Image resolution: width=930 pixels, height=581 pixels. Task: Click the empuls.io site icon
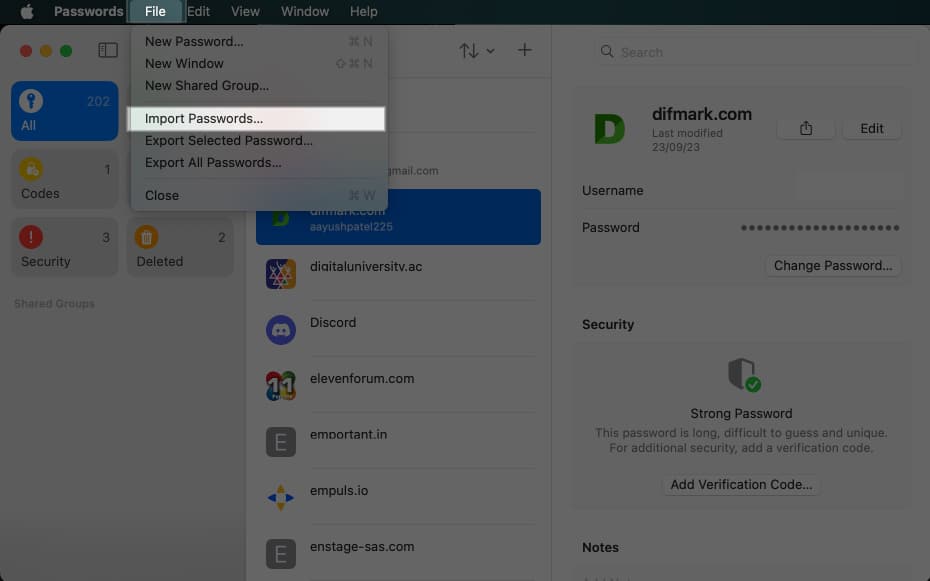click(x=281, y=497)
